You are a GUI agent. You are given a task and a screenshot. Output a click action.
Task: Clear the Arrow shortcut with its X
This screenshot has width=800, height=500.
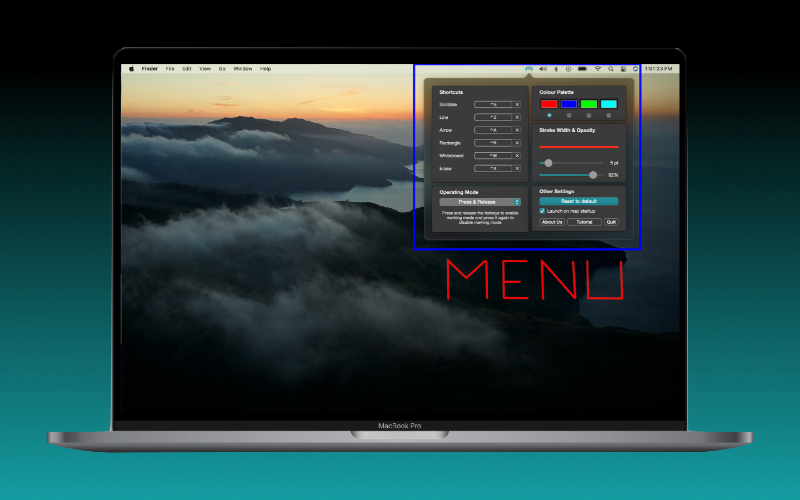517,130
